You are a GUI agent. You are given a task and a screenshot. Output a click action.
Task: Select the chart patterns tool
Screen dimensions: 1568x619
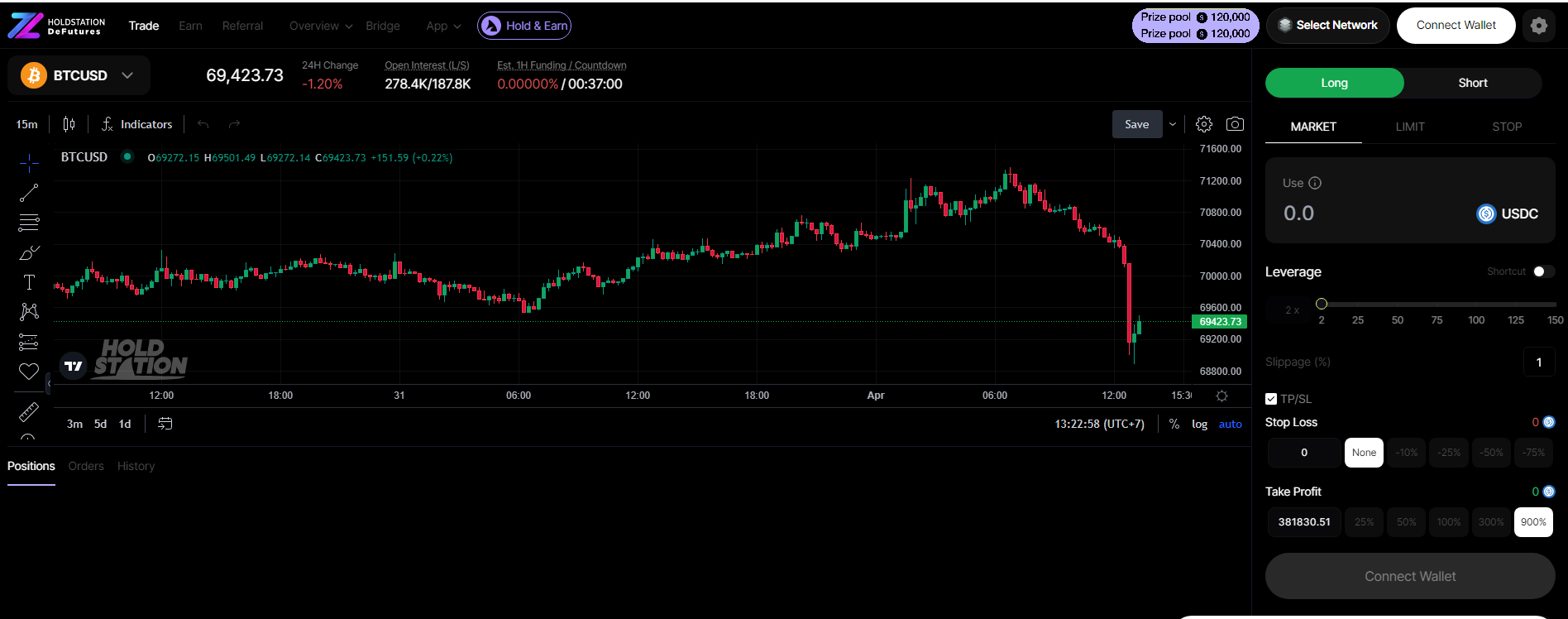pyautogui.click(x=29, y=312)
